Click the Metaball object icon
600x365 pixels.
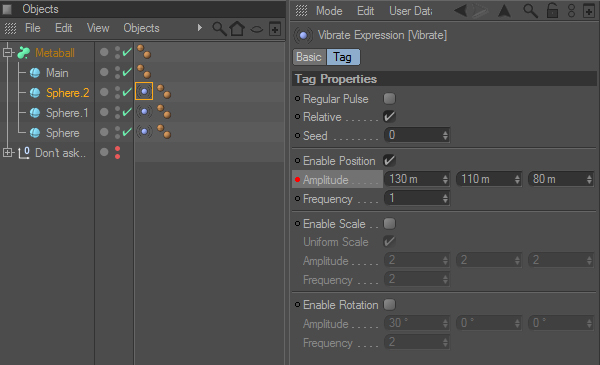point(24,52)
